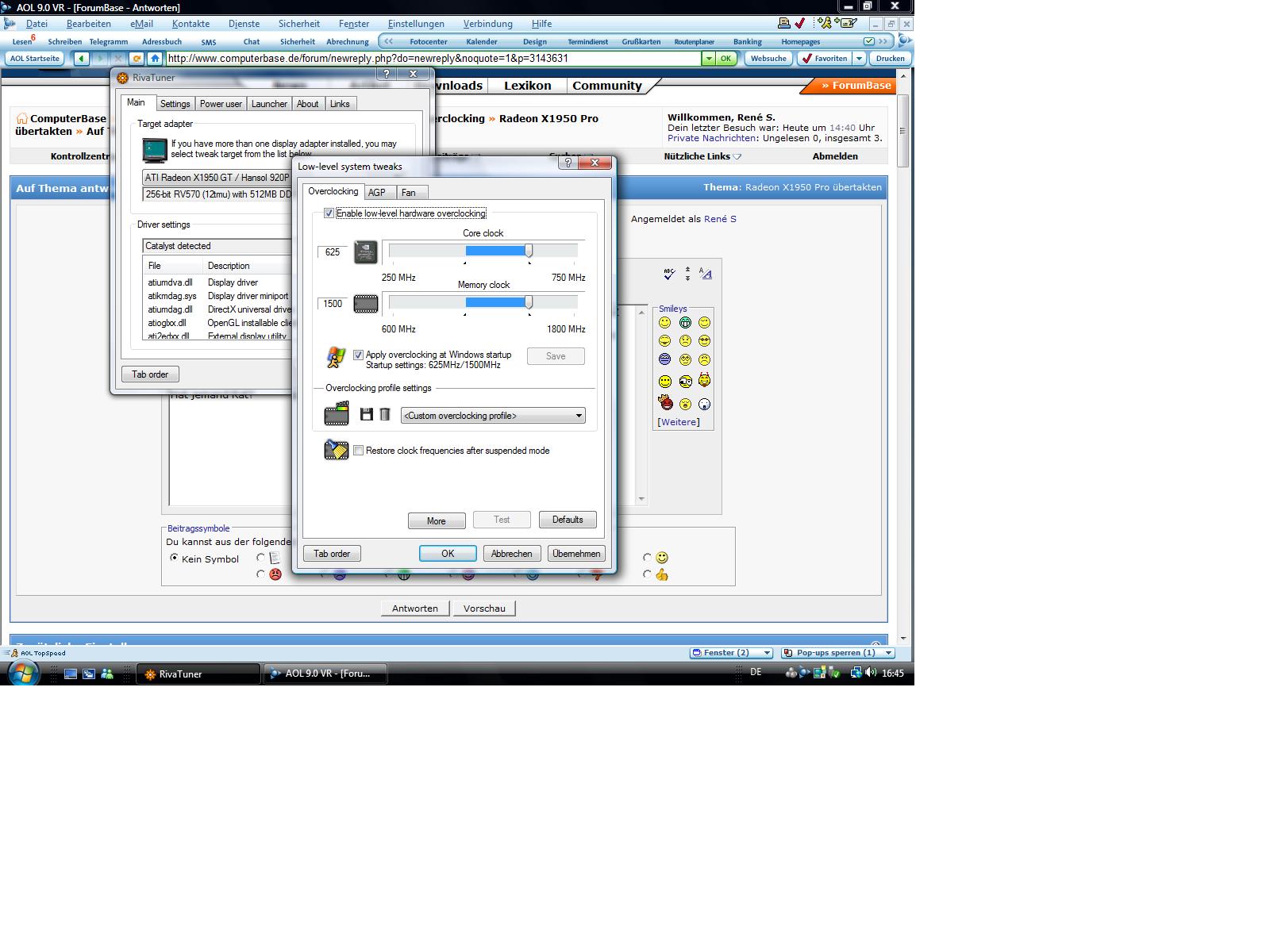Open AOL Adressbuch toolbar icon

(162, 41)
